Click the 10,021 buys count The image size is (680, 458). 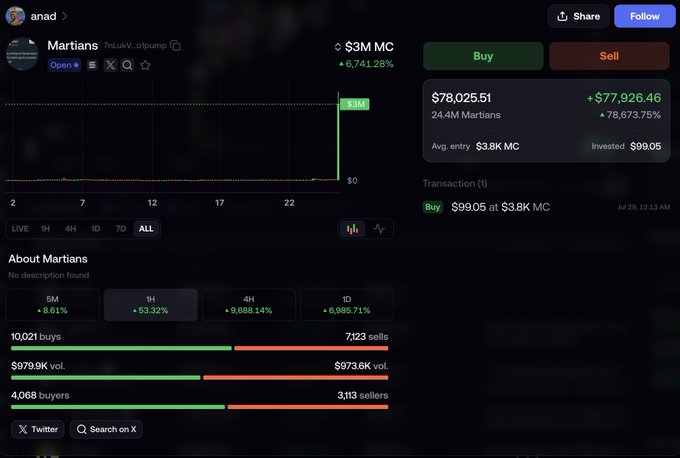[x=36, y=337]
